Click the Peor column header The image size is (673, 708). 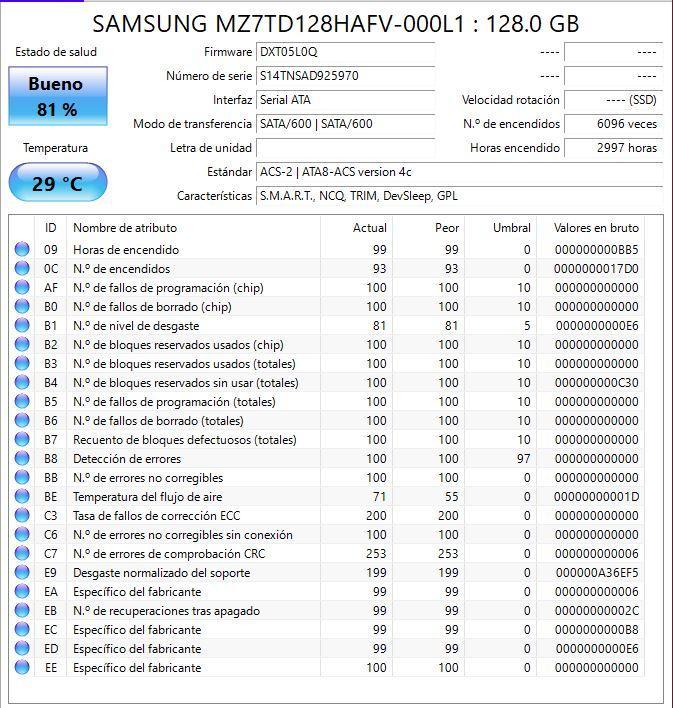[x=429, y=228]
